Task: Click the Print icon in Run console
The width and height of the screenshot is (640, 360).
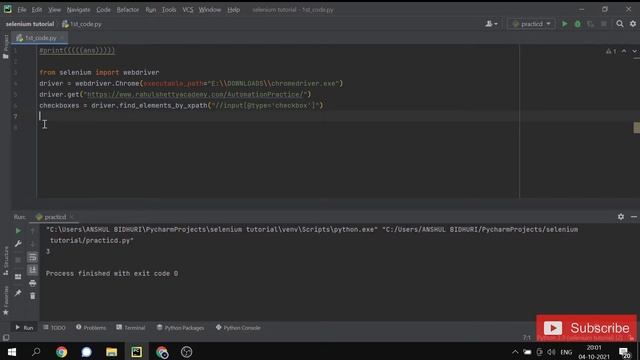Action: (x=33, y=283)
